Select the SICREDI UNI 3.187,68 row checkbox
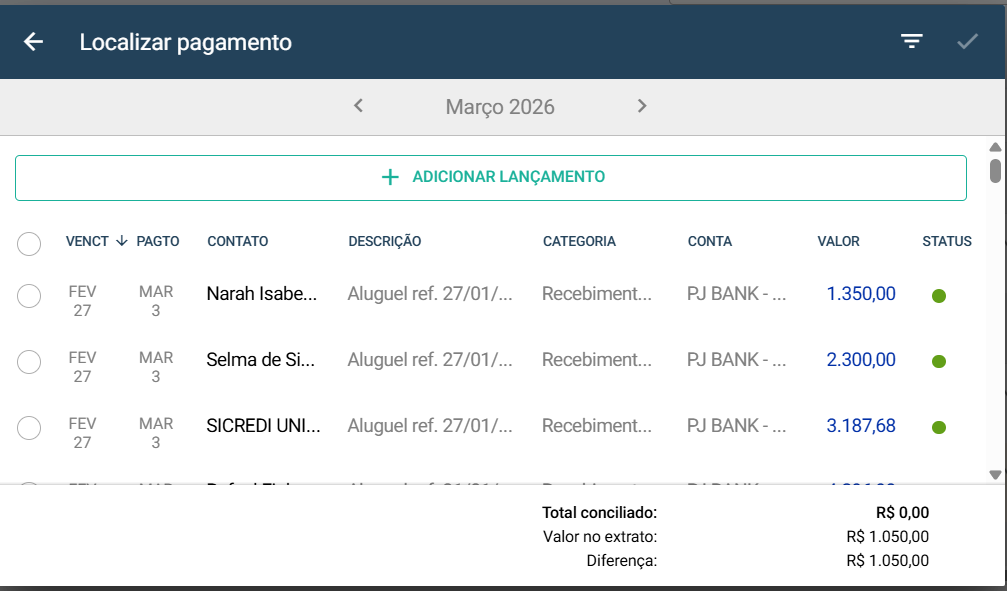Viewport: 1007px width, 591px height. [29, 428]
